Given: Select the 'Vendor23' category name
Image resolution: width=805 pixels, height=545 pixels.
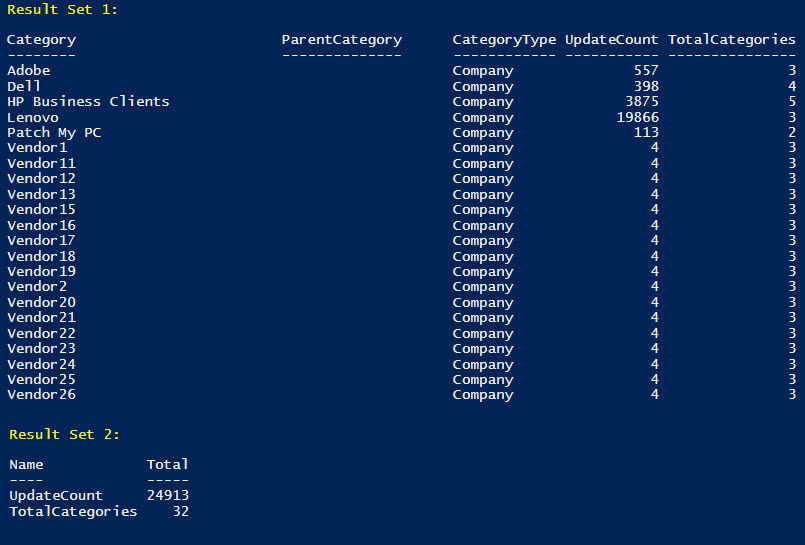Looking at the screenshot, I should (x=41, y=348).
